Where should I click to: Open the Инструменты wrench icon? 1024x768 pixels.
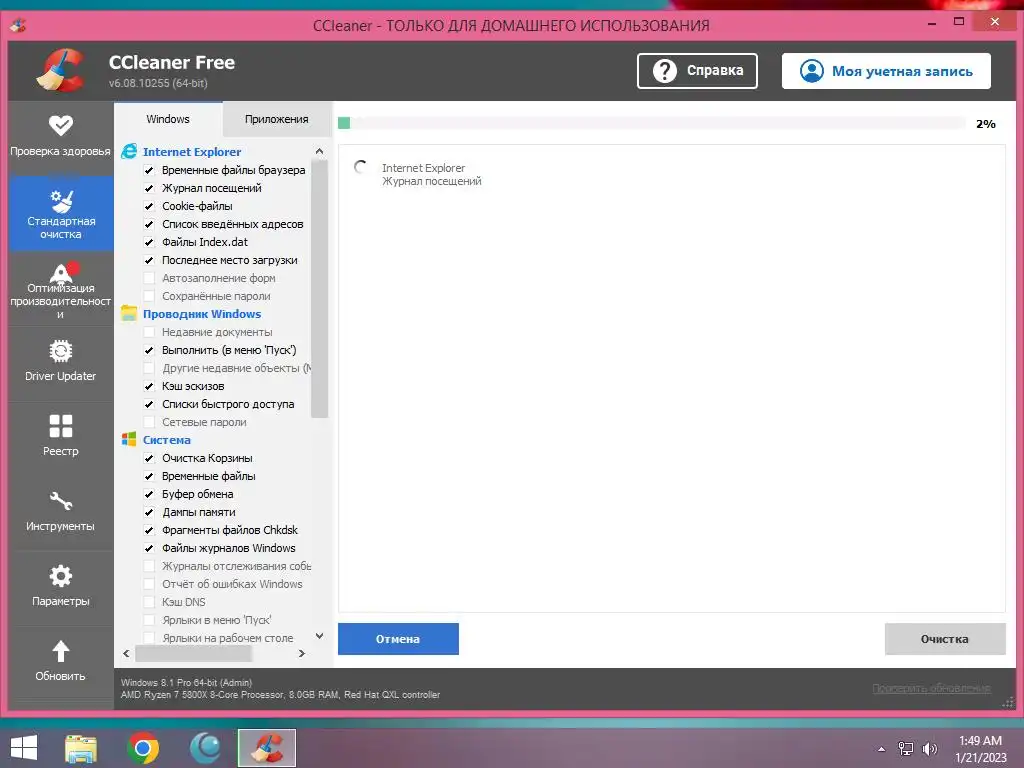(61, 501)
